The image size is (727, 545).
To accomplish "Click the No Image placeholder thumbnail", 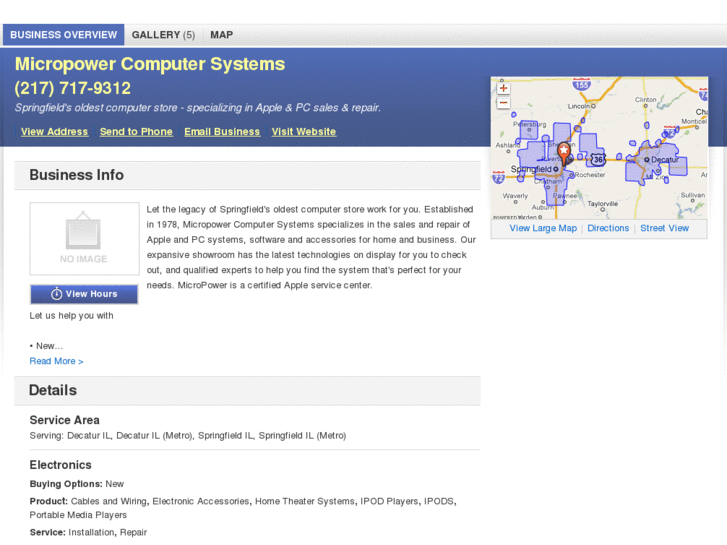I will click(x=84, y=239).
